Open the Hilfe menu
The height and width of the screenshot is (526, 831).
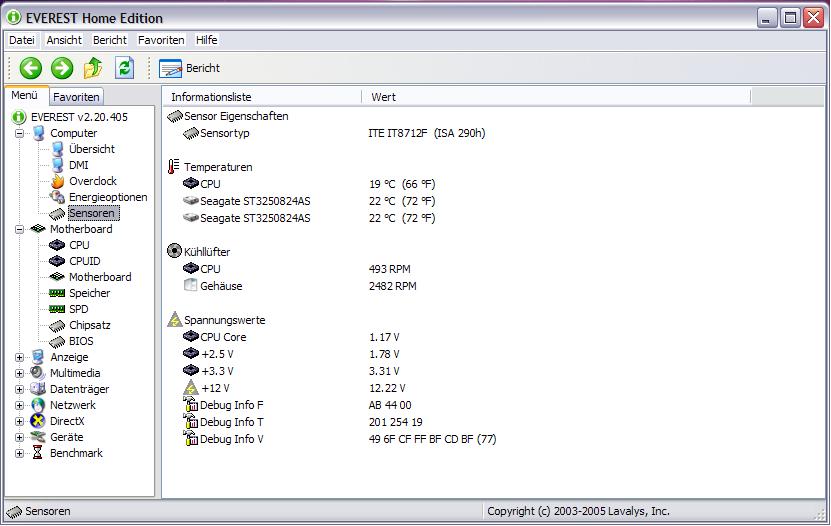(x=207, y=40)
